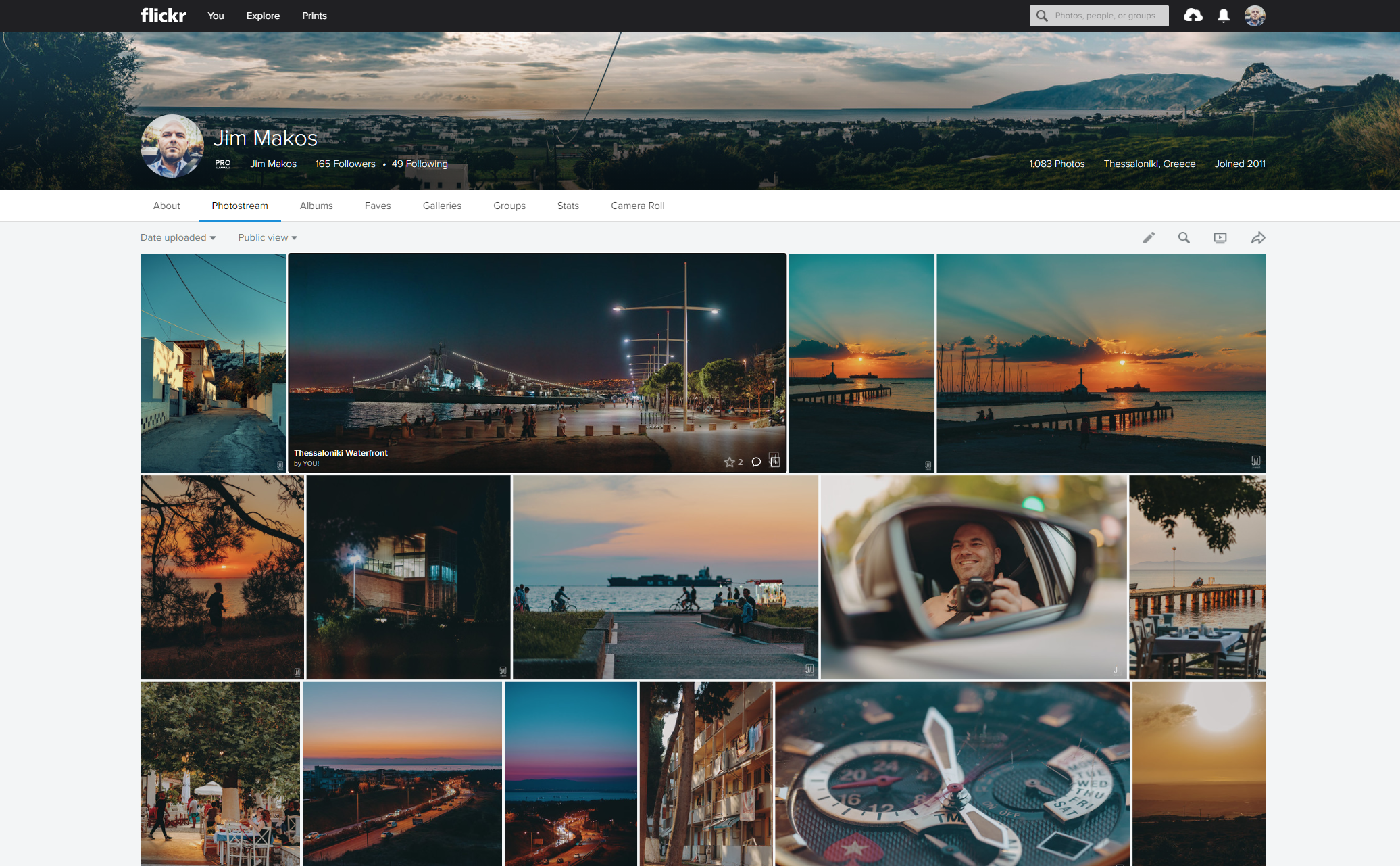
Task: Open the notifications bell
Action: point(1223,16)
